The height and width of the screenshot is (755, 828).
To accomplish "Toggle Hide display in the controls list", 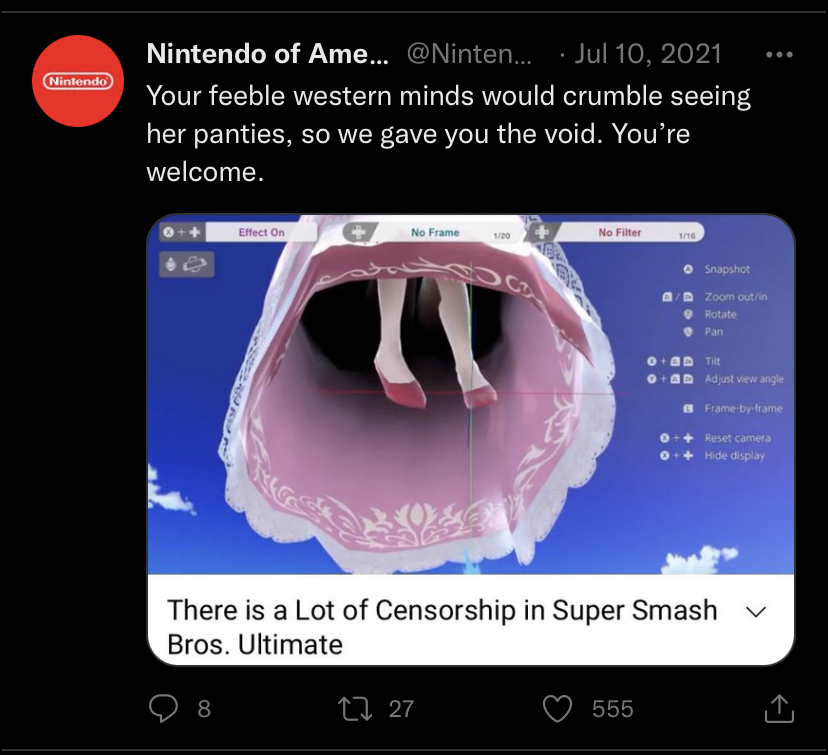I will click(x=734, y=456).
